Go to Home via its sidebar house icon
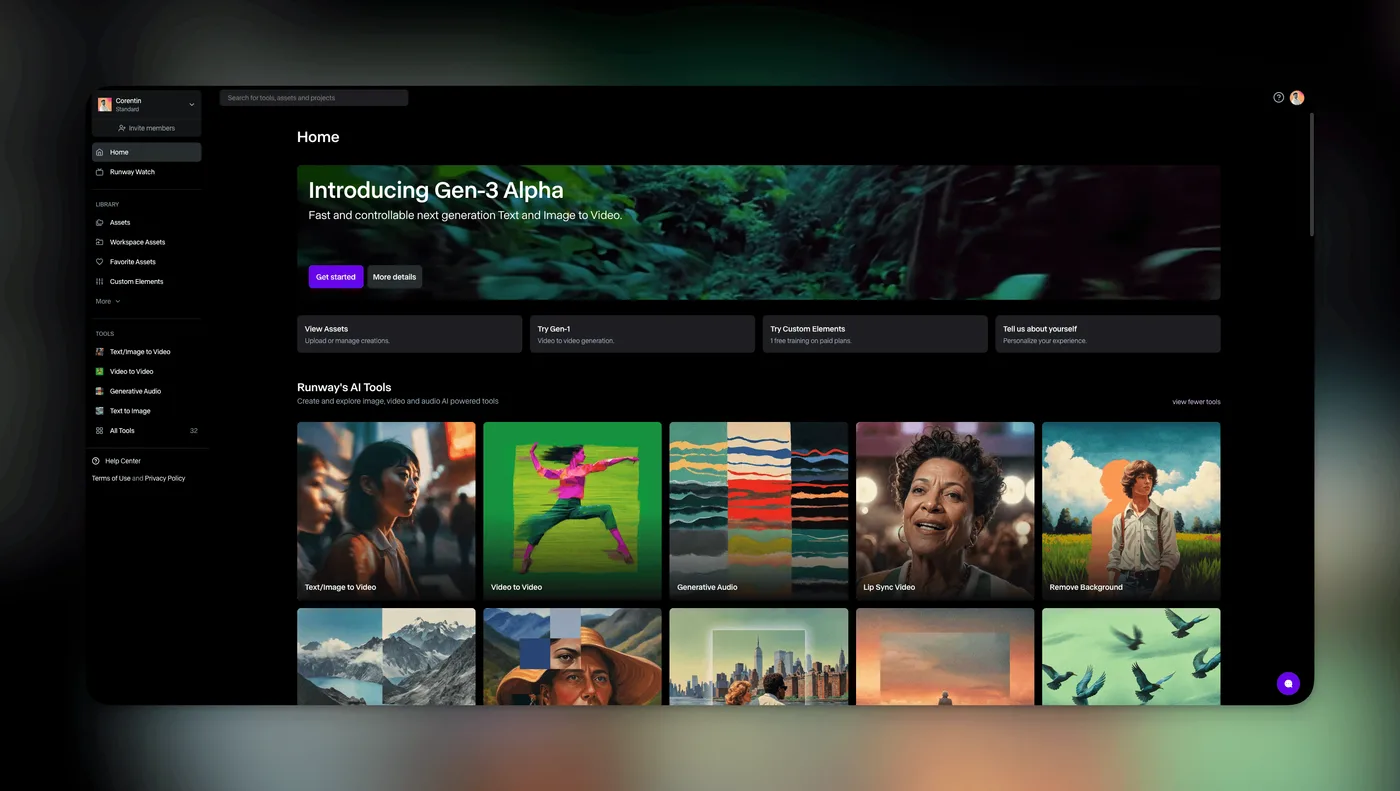1400x791 pixels. [x=99, y=152]
